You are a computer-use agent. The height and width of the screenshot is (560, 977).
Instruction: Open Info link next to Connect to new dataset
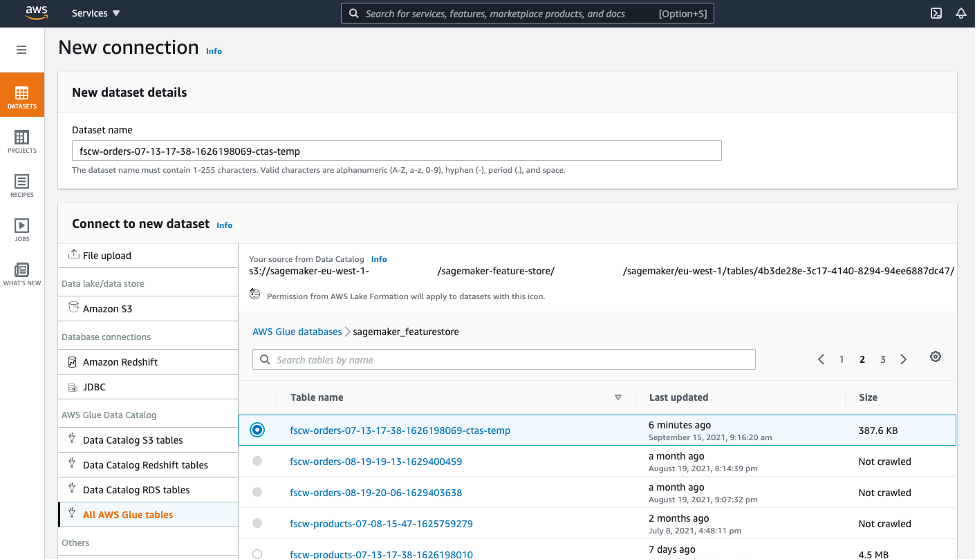(224, 225)
